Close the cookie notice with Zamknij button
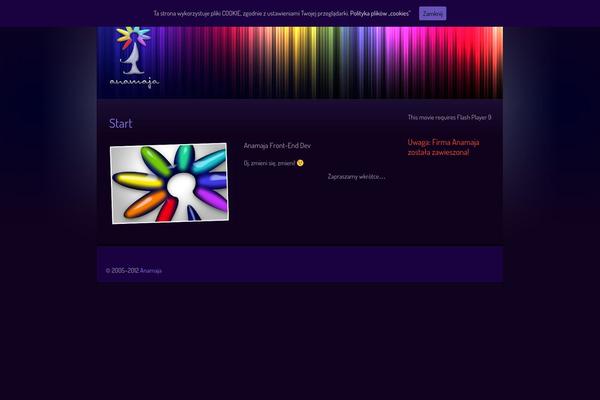 432,13
